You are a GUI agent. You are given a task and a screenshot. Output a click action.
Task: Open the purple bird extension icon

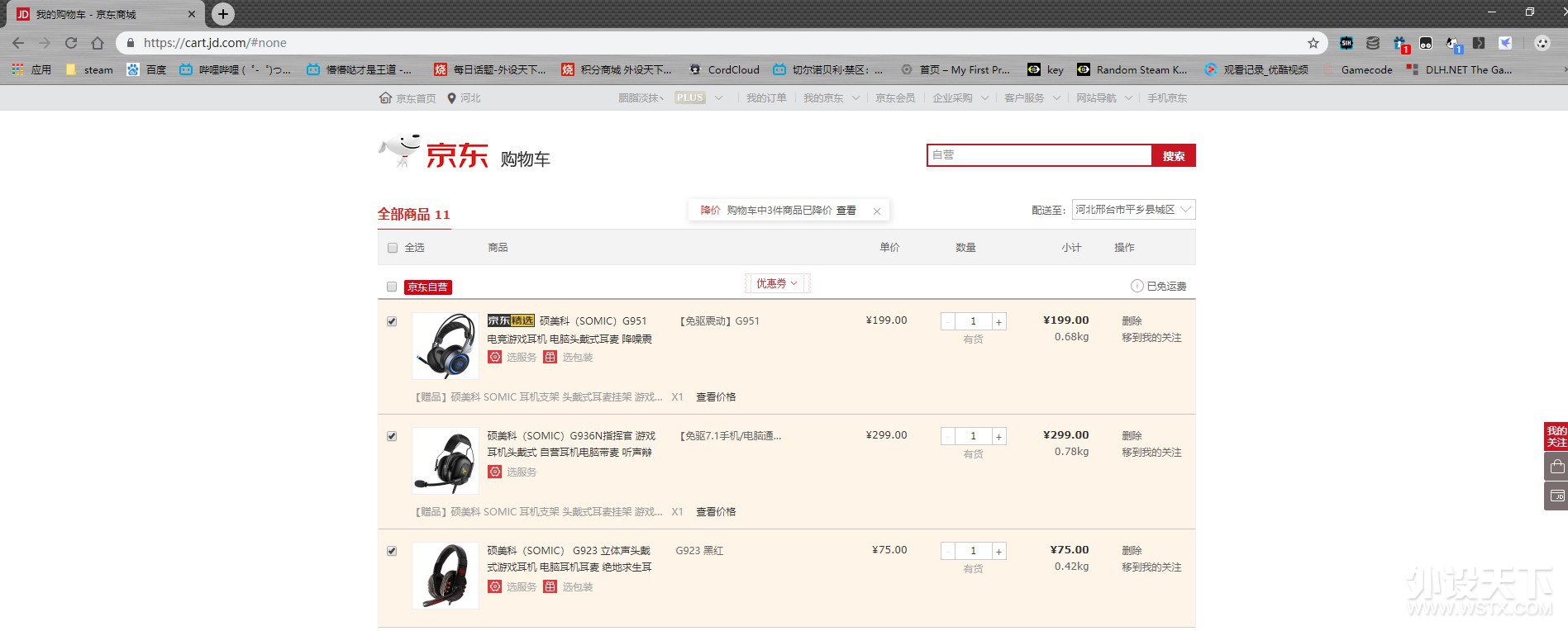pyautogui.click(x=1505, y=43)
